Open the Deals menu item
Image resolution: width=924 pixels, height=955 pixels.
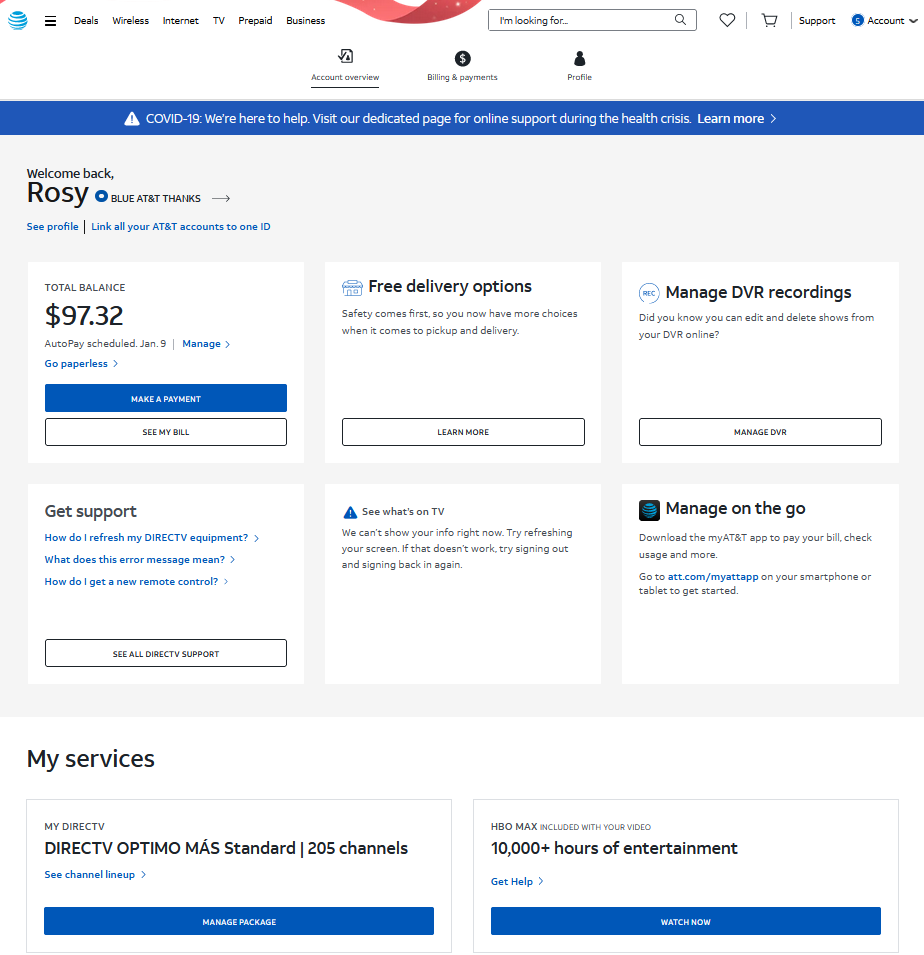(86, 21)
